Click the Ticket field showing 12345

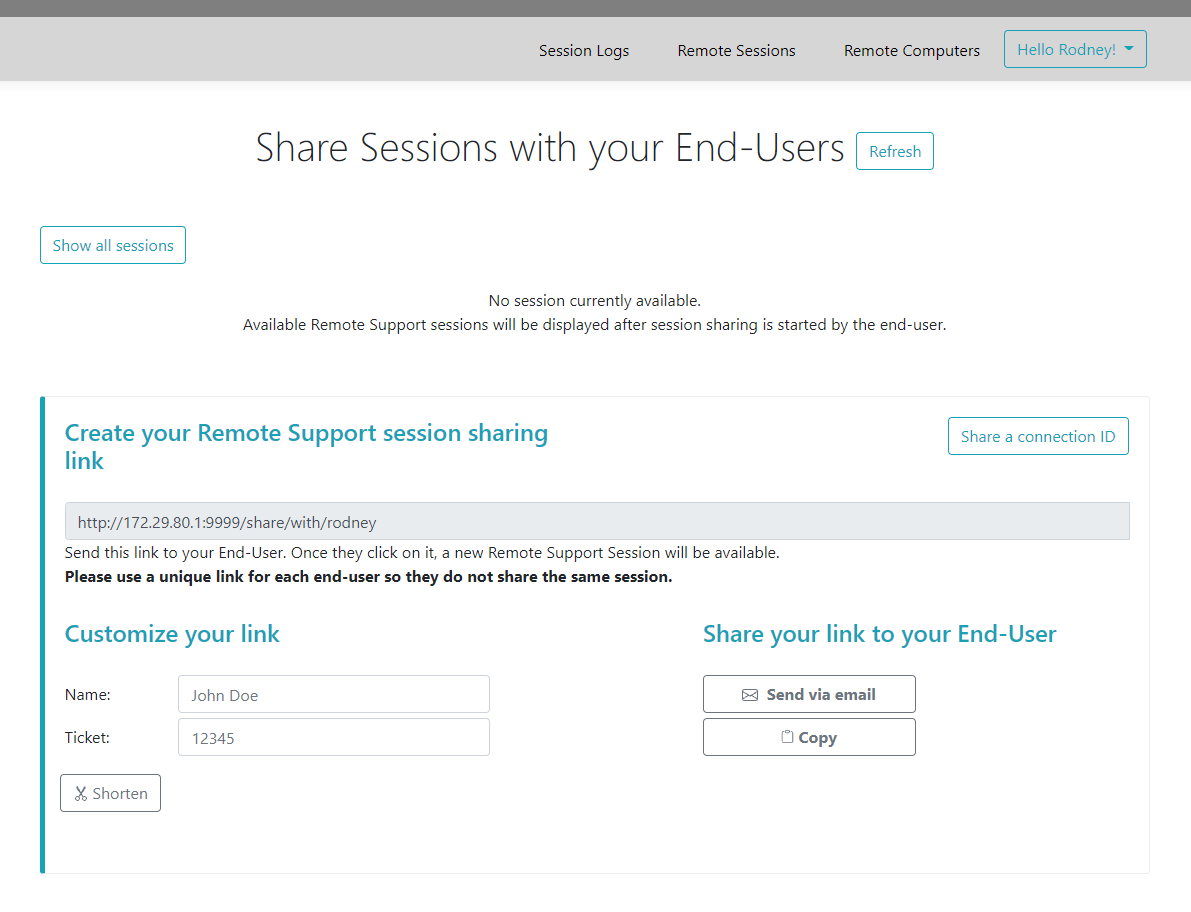333,737
